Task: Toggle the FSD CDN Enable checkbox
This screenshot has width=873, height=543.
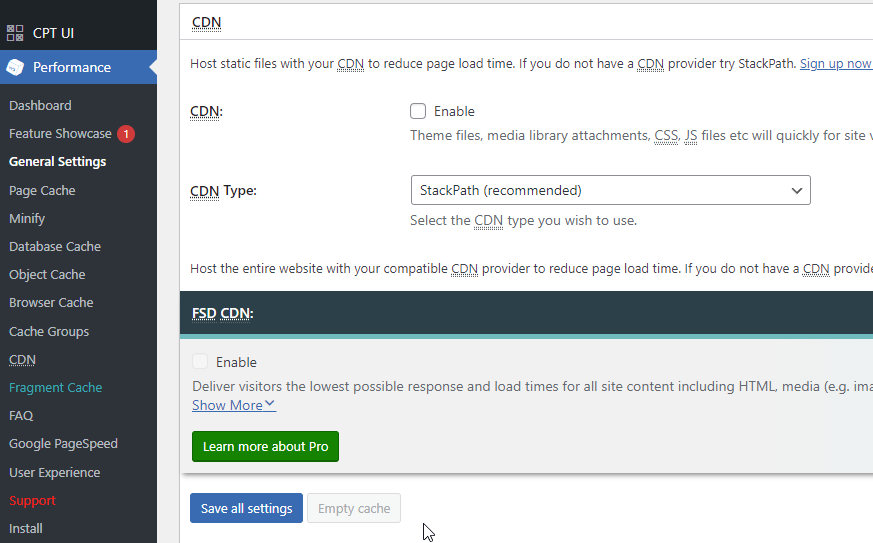Action: tap(200, 361)
